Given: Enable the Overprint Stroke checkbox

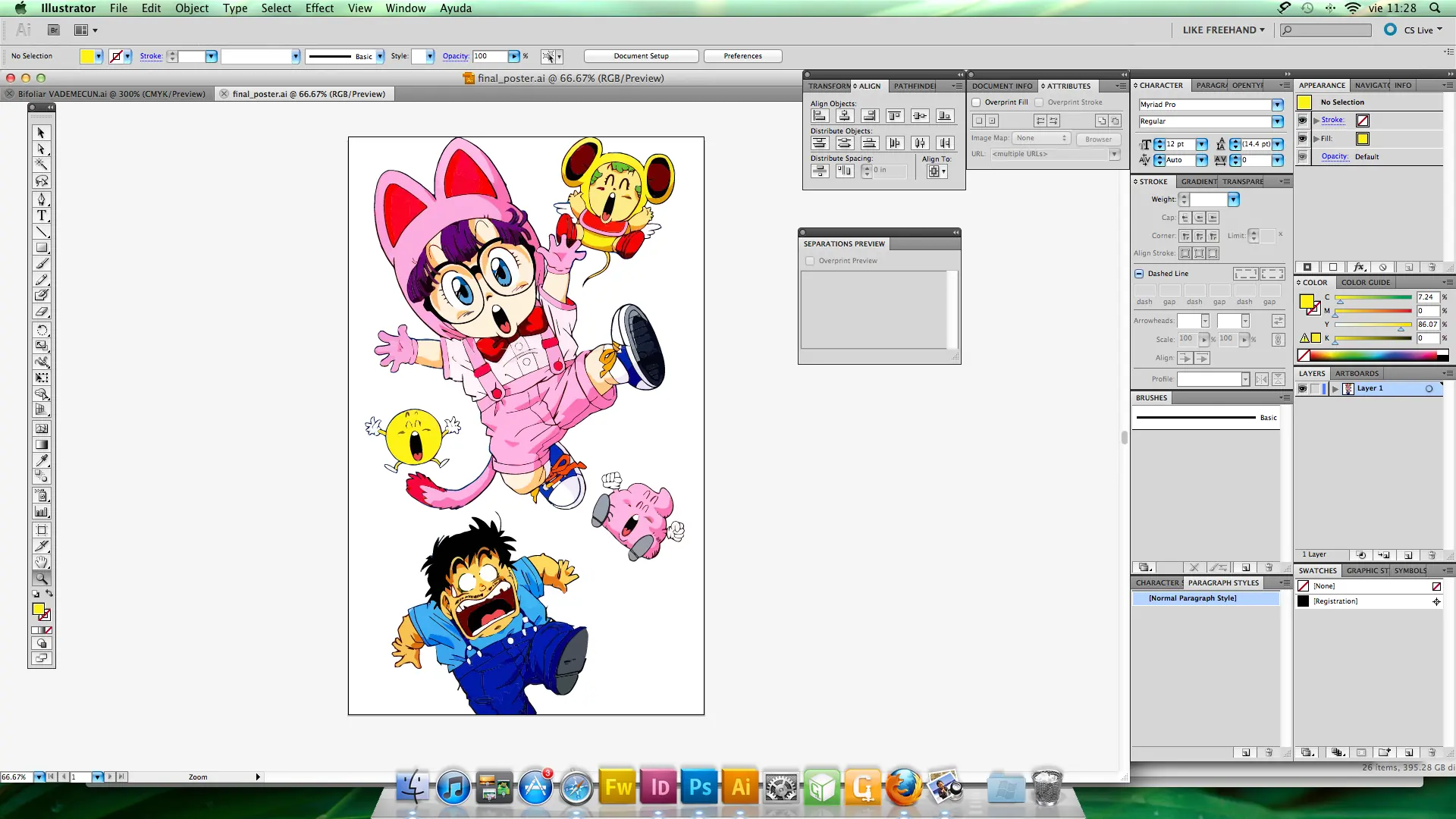Looking at the screenshot, I should tap(1040, 102).
